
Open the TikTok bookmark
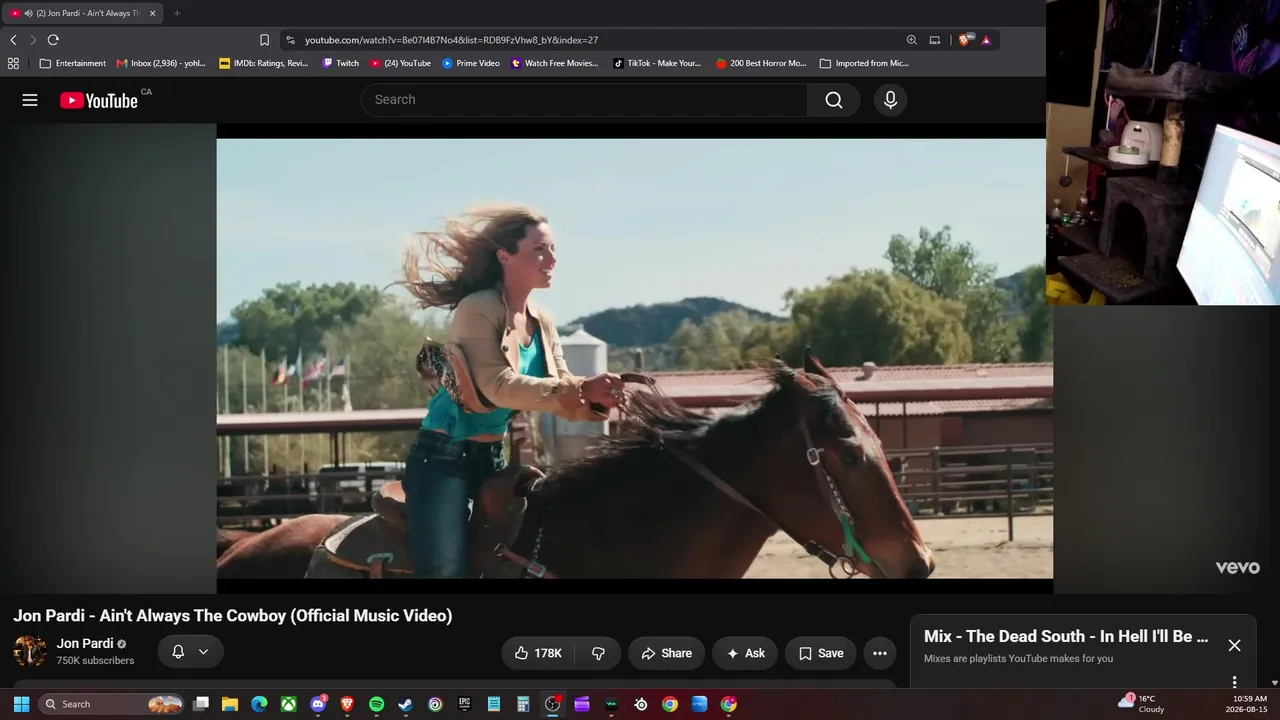click(x=657, y=63)
